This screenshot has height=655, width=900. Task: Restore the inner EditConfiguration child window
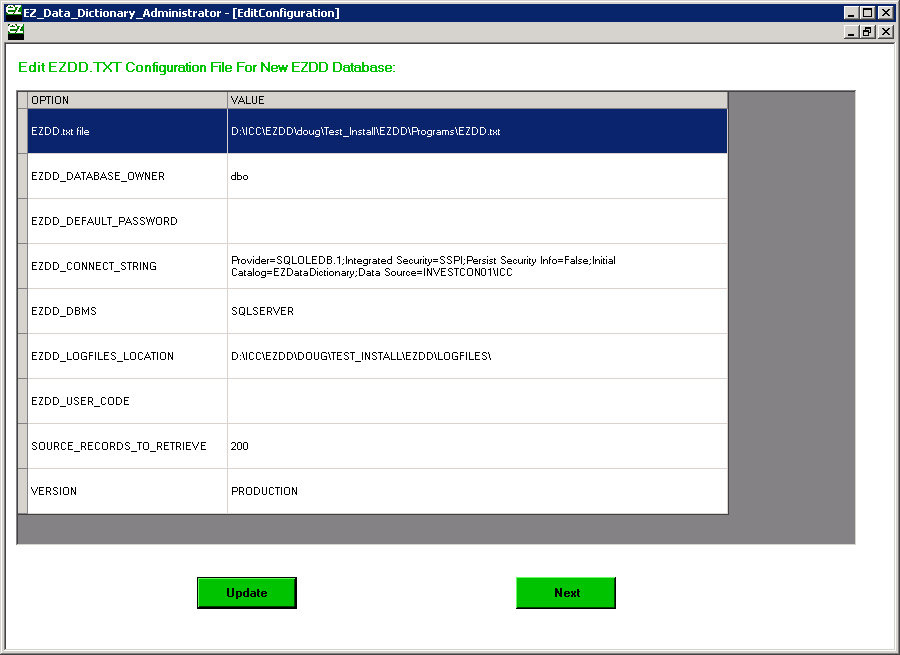868,32
